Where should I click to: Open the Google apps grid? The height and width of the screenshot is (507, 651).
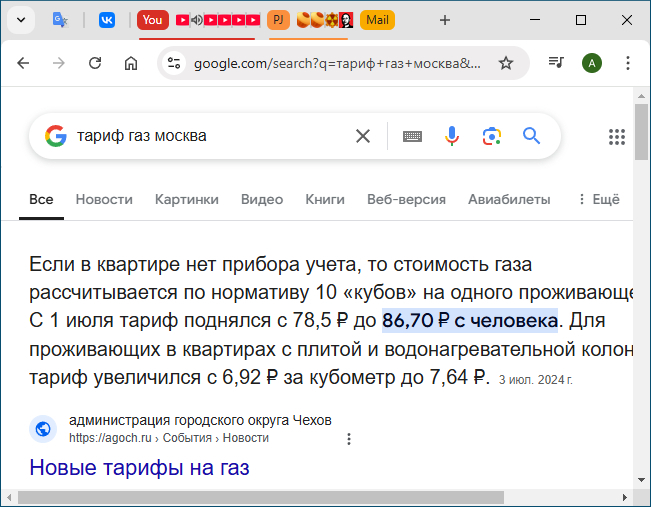click(617, 137)
